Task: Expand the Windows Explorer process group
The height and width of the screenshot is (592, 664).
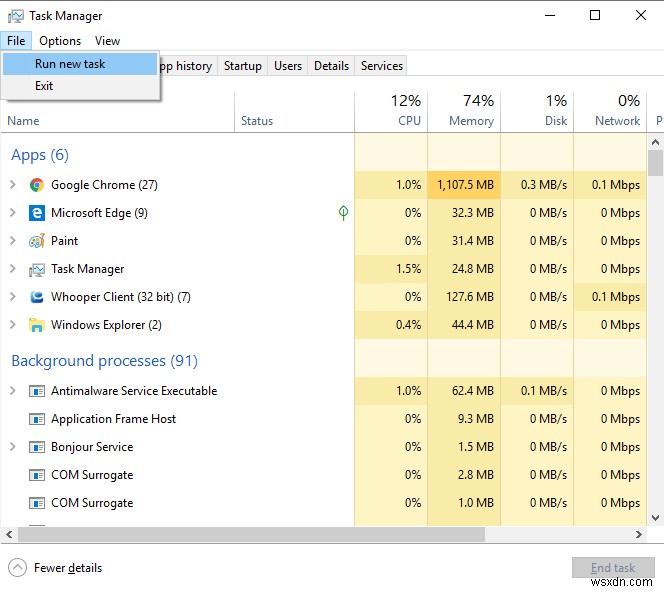Action: (x=13, y=324)
